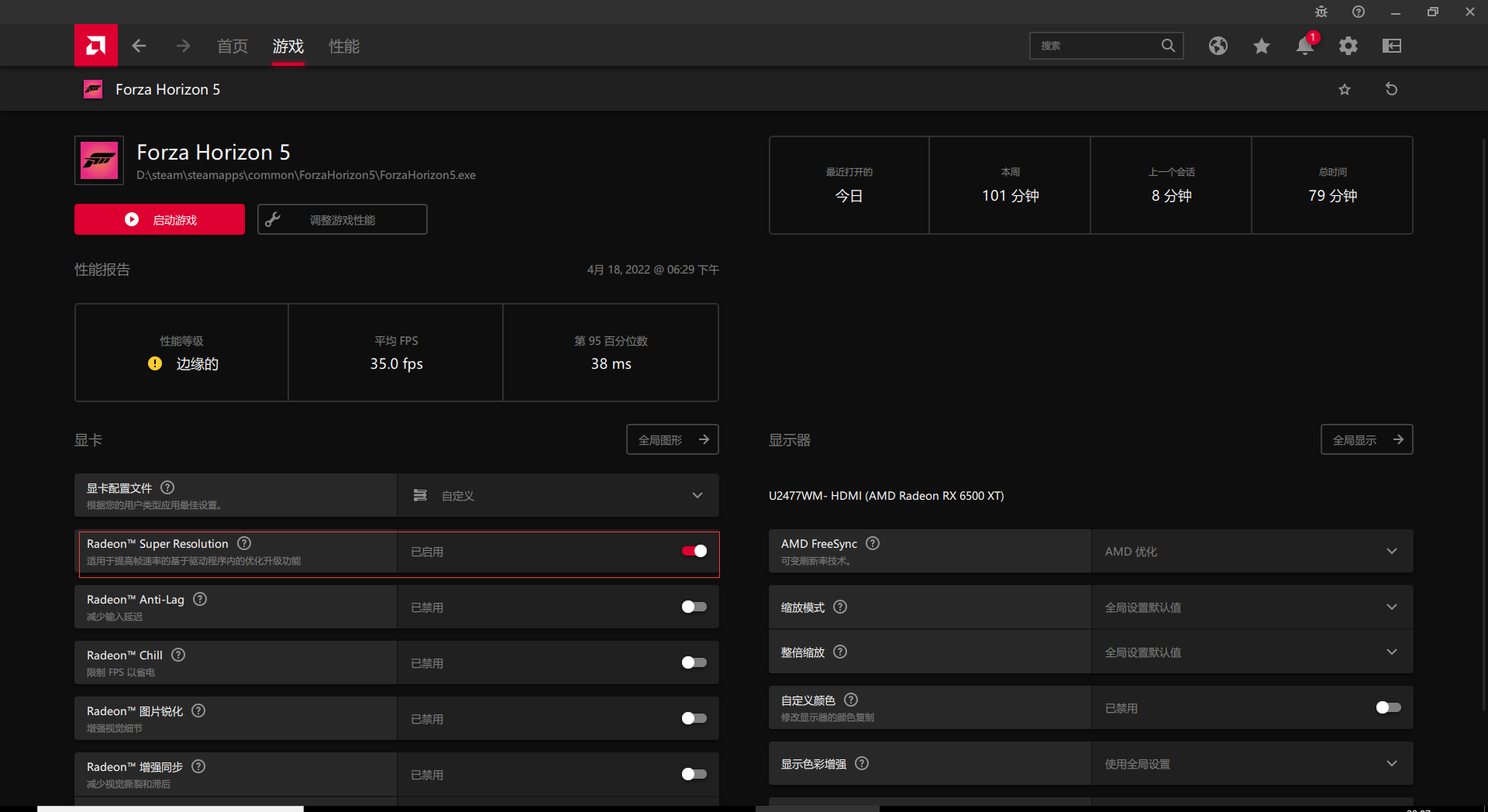
Task: Click the 平均 FPS 35.0 fps card
Action: (396, 353)
